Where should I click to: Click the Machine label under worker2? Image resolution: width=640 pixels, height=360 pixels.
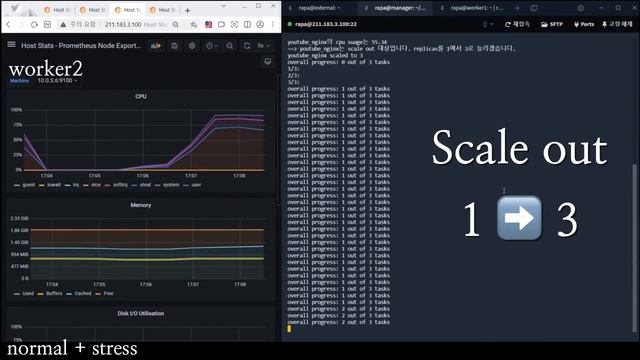click(19, 81)
